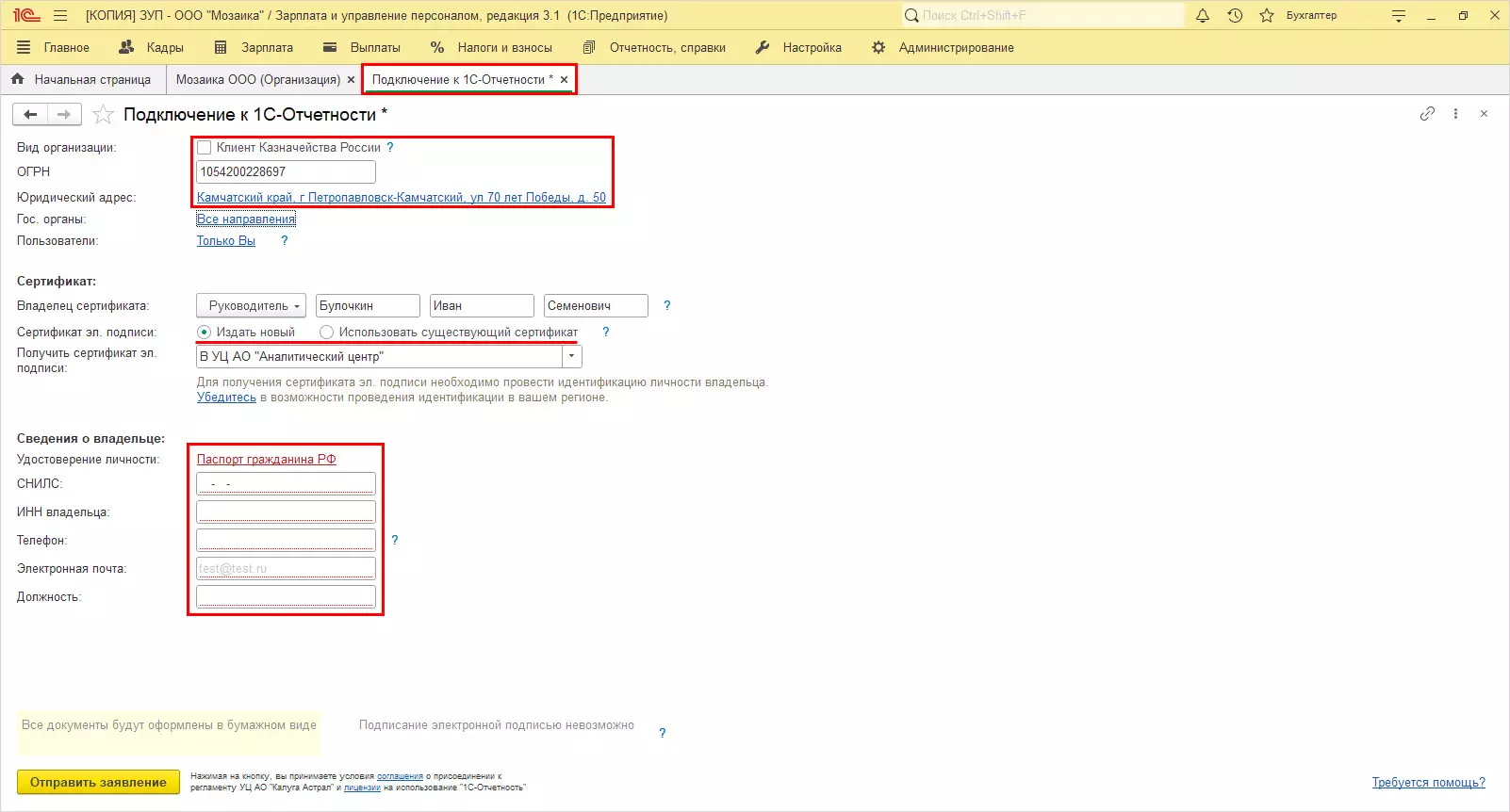Open the Паспорт гражданина РФ link
This screenshot has width=1510, height=812.
pyautogui.click(x=267, y=460)
